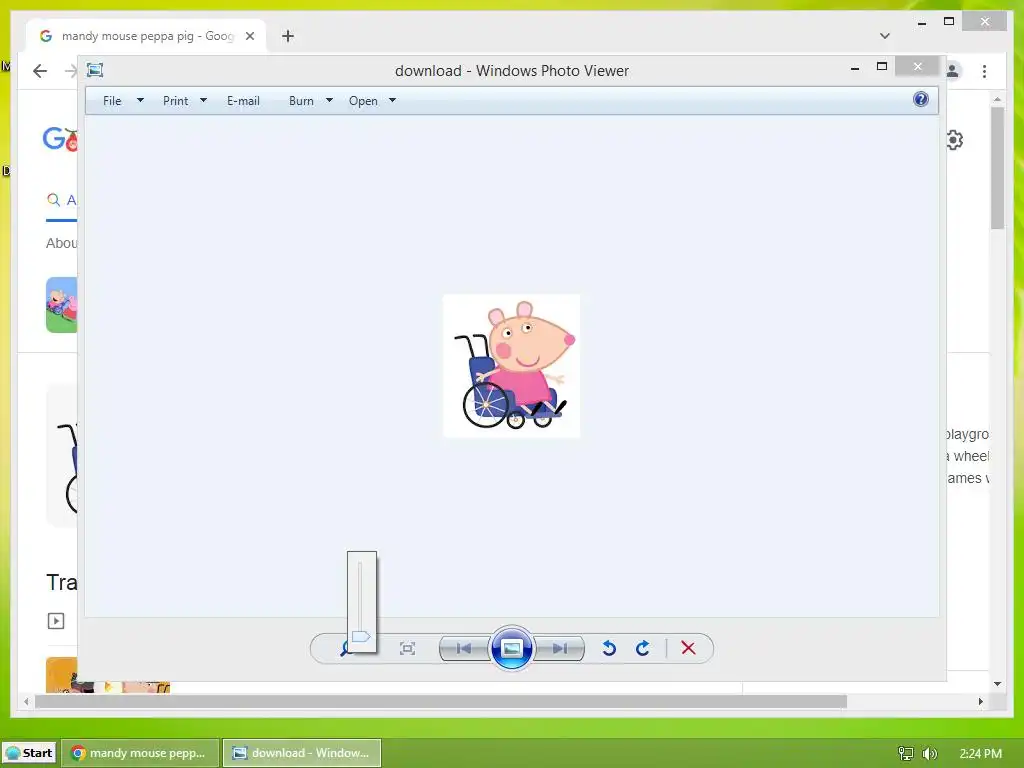
Task: Click the Google search tab magnifier icon
Action: (54, 200)
